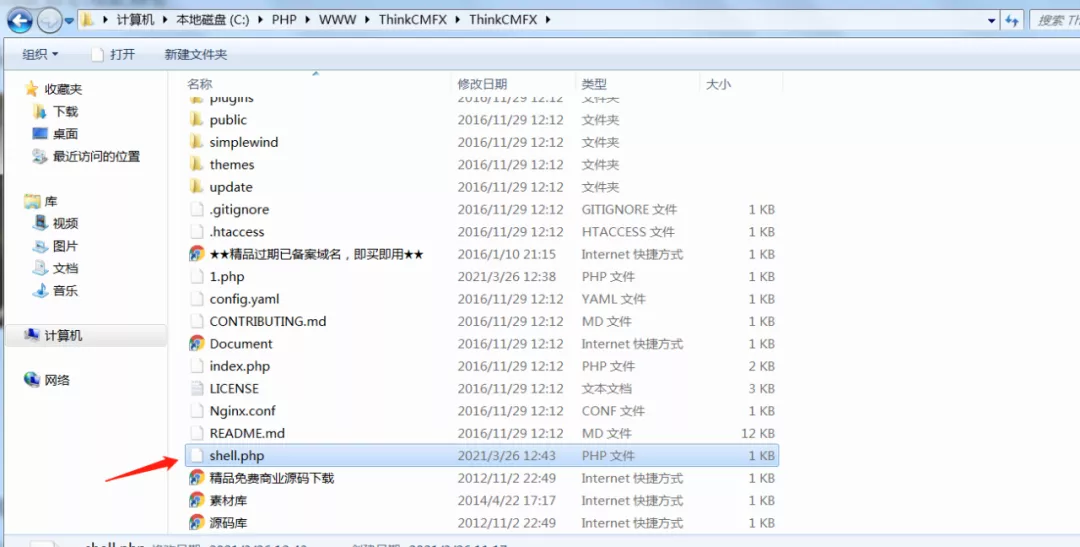This screenshot has height=547, width=1080.
Task: Select 计算机 in the navigation pane
Action: click(63, 336)
